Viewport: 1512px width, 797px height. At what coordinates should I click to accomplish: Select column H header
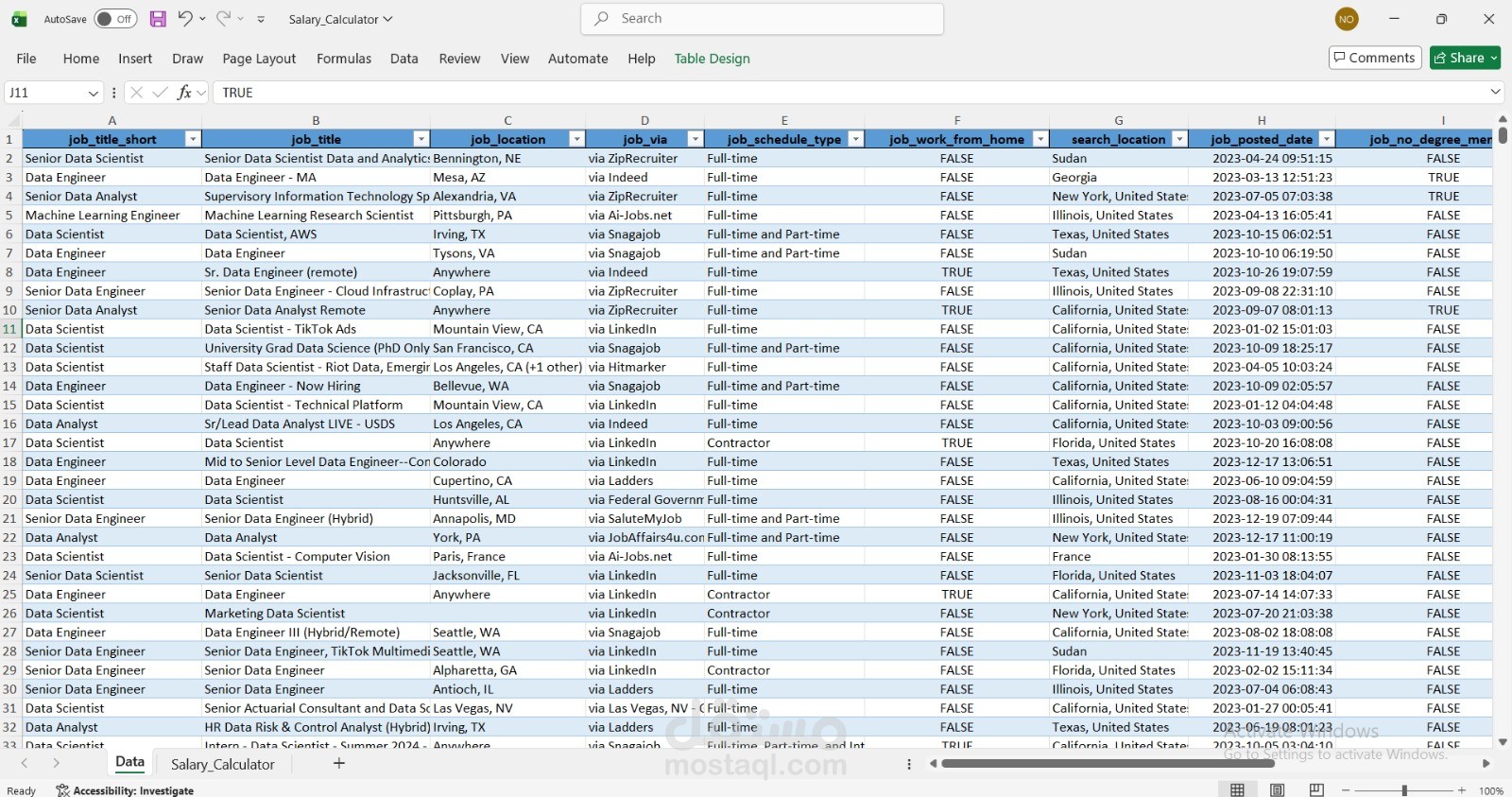coord(1262,120)
